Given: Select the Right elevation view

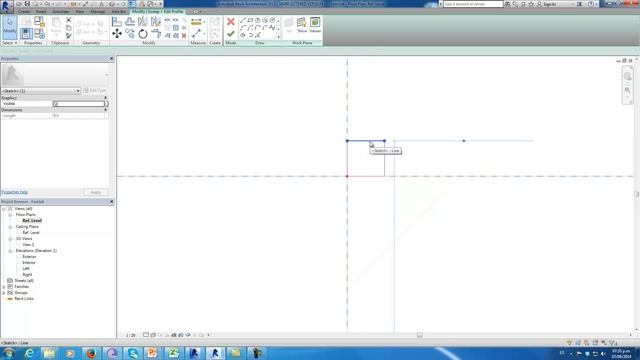Looking at the screenshot, I should point(27,275).
